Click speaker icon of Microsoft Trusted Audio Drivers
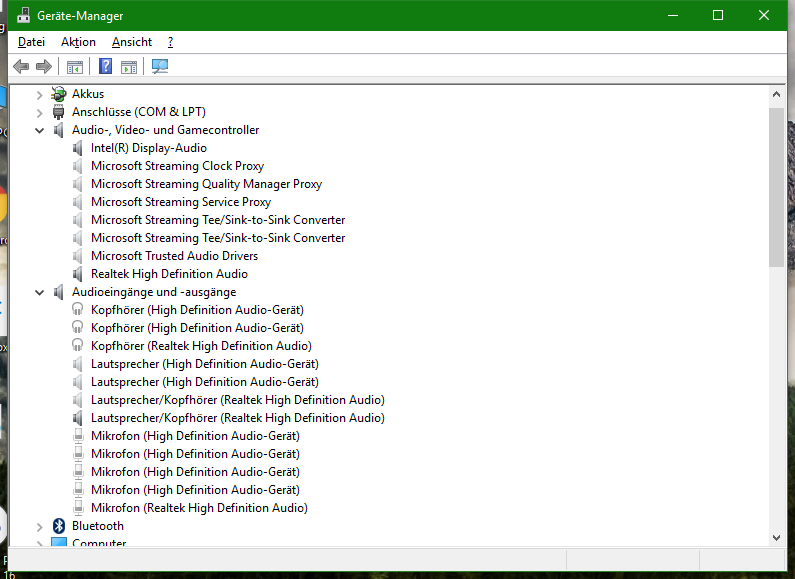Image resolution: width=795 pixels, height=579 pixels. 78,256
